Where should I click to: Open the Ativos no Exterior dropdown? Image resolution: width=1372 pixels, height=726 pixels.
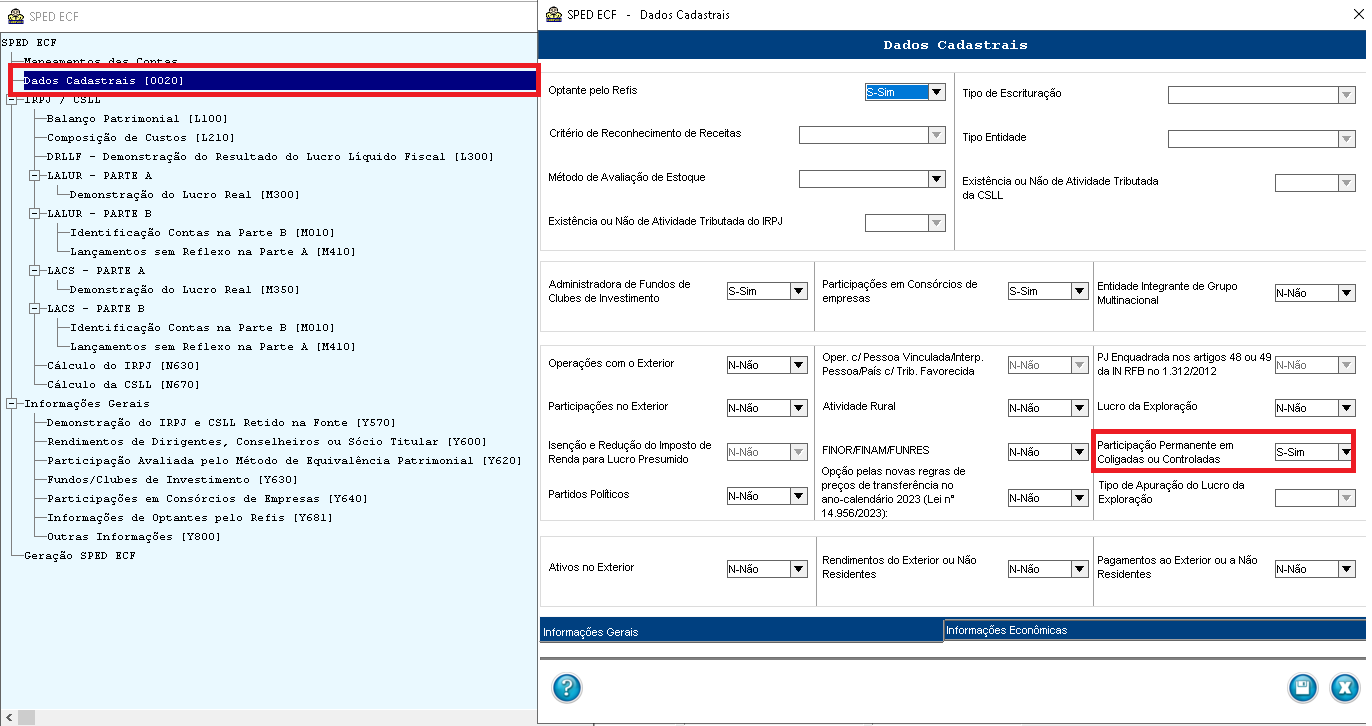(798, 569)
